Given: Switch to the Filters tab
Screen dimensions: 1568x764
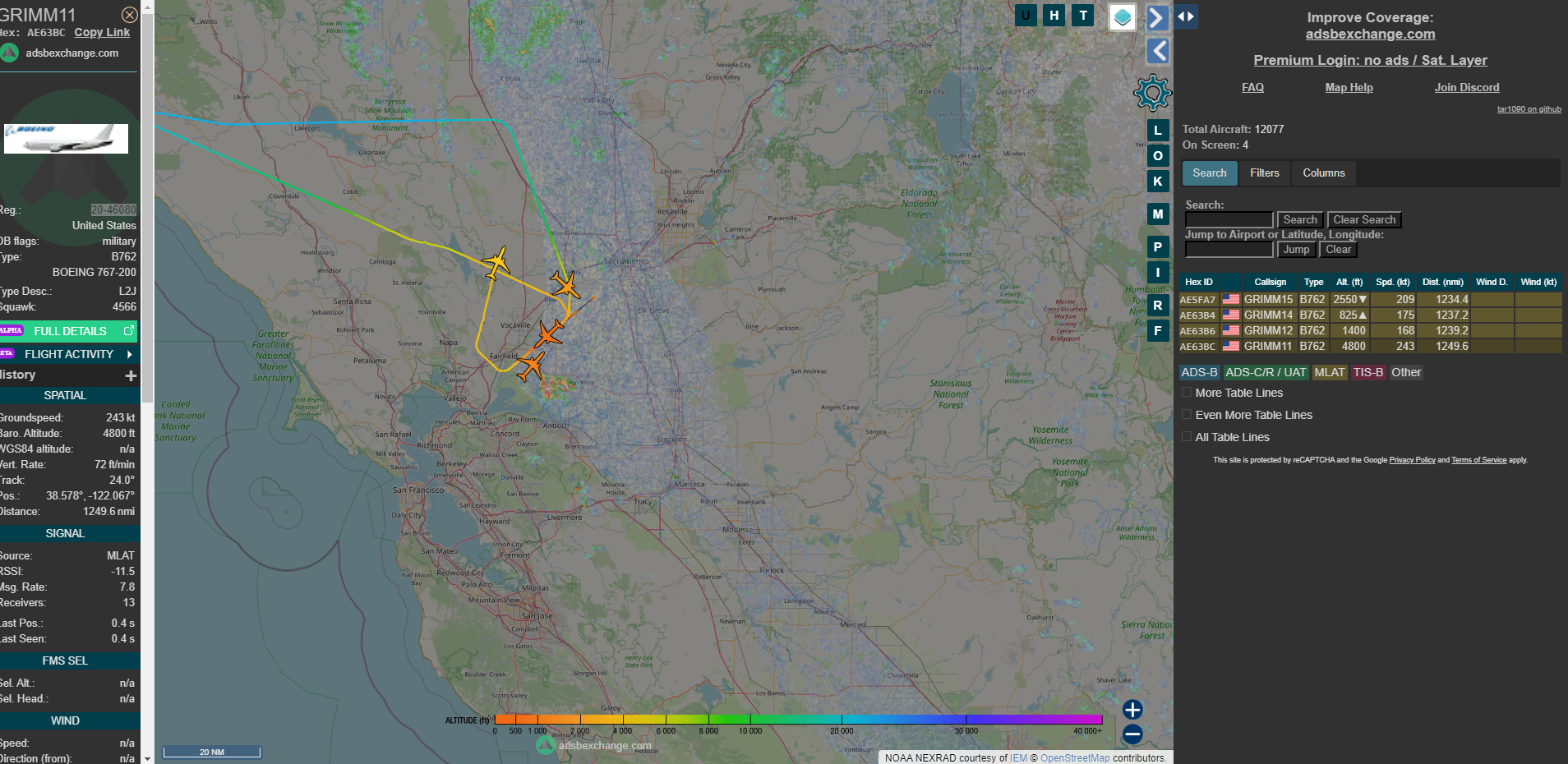Looking at the screenshot, I should tap(1265, 173).
